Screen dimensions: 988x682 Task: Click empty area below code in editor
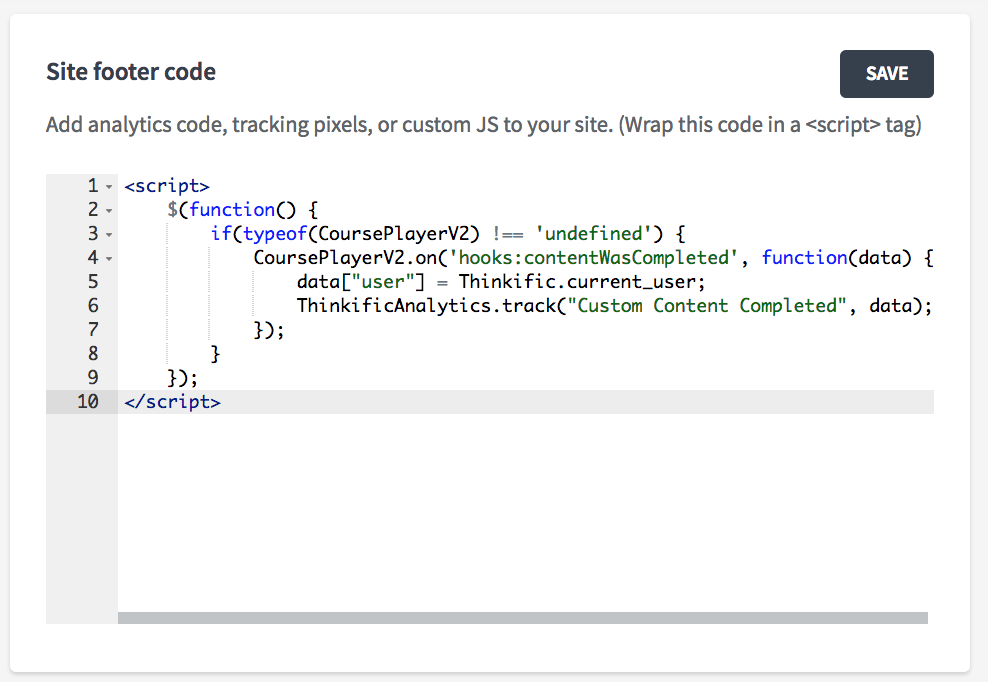coord(523,511)
